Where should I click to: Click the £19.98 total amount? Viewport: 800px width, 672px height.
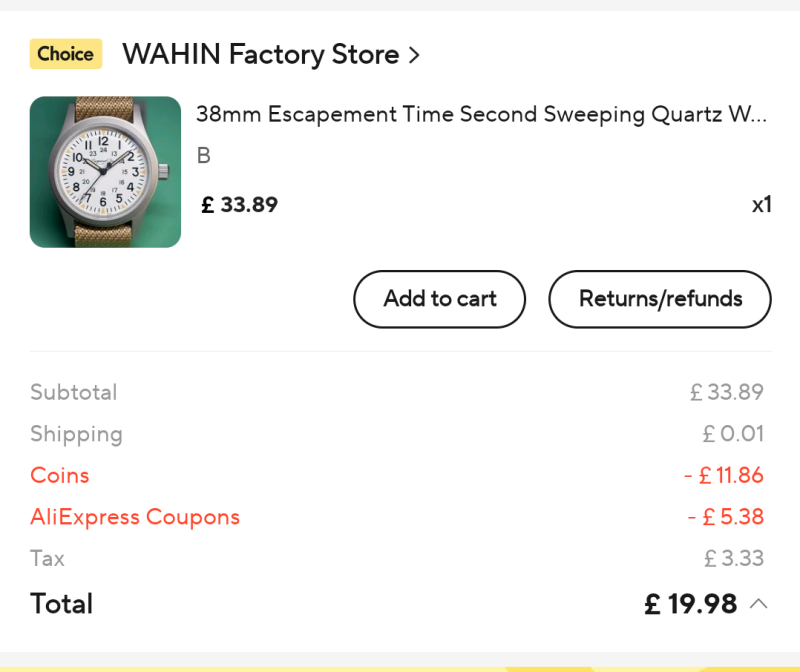point(690,604)
